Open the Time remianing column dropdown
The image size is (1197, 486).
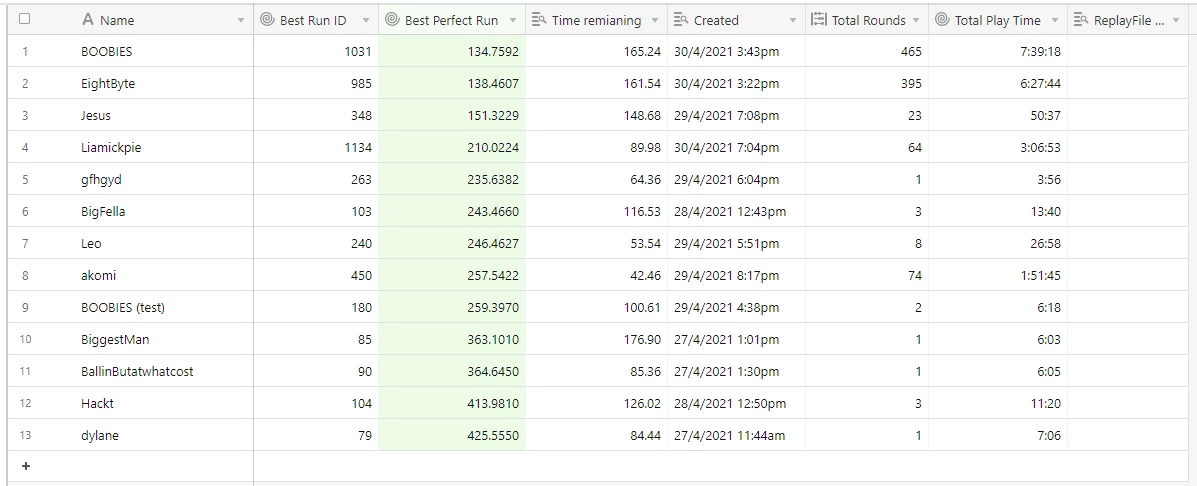coord(655,21)
